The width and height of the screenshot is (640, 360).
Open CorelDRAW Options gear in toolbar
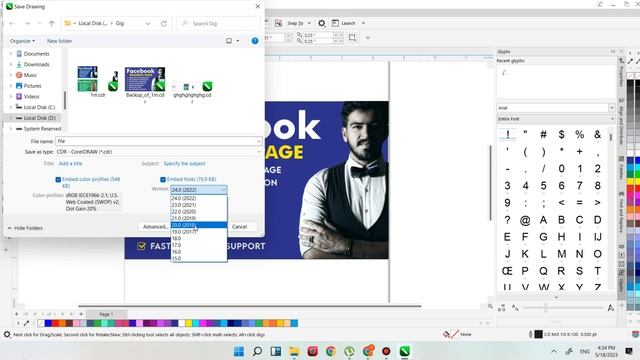(x=322, y=23)
